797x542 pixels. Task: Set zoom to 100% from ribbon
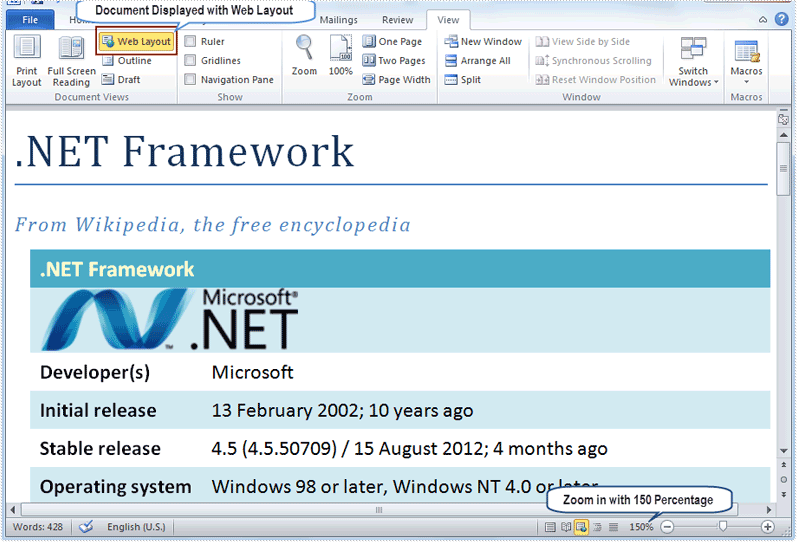click(341, 56)
